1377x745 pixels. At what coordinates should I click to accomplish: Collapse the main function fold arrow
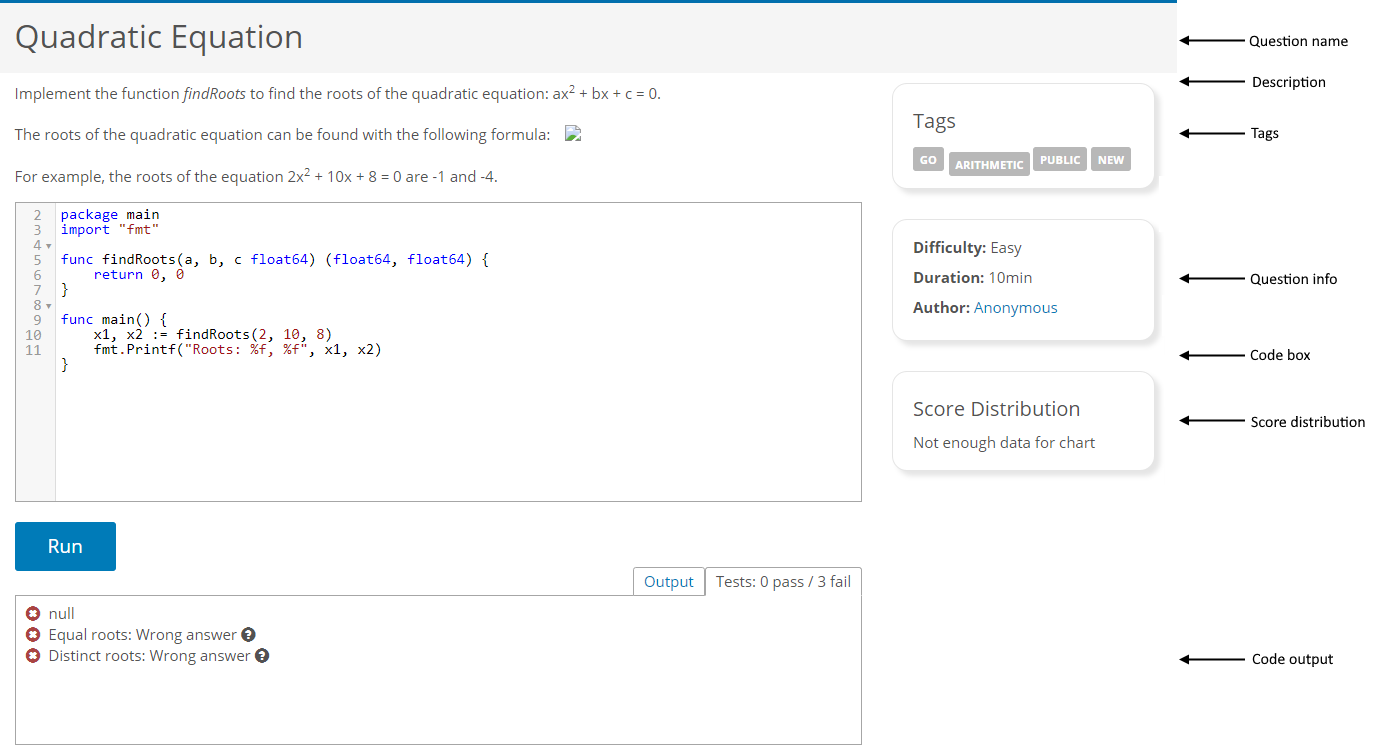click(47, 305)
